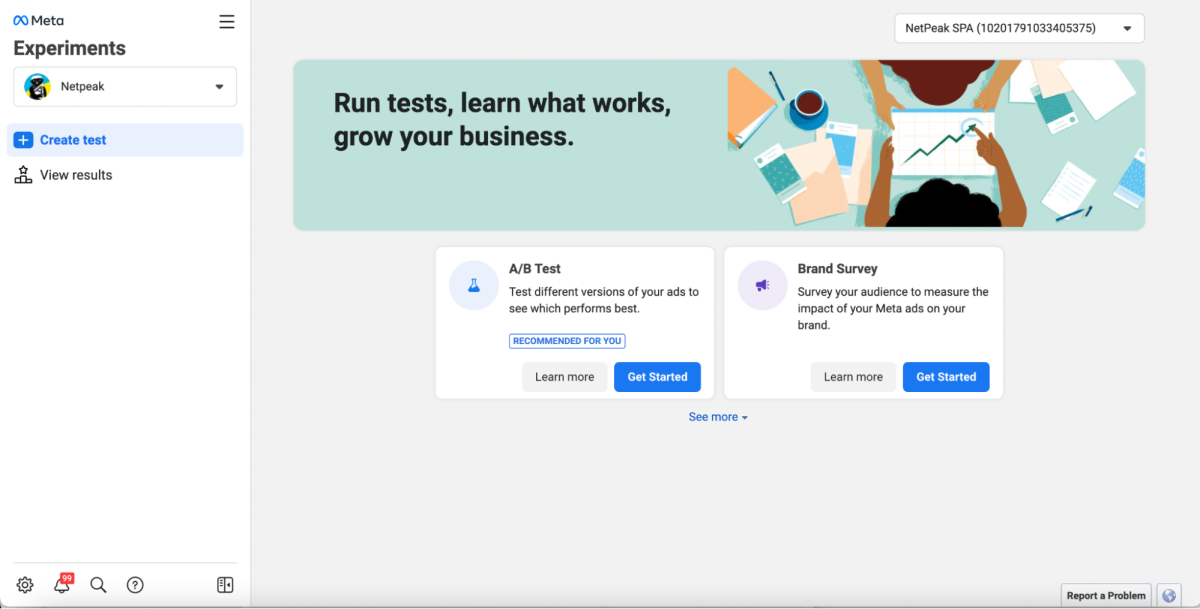The image size is (1200, 609).
Task: Click the banner headline Run tests text
Action: (502, 119)
